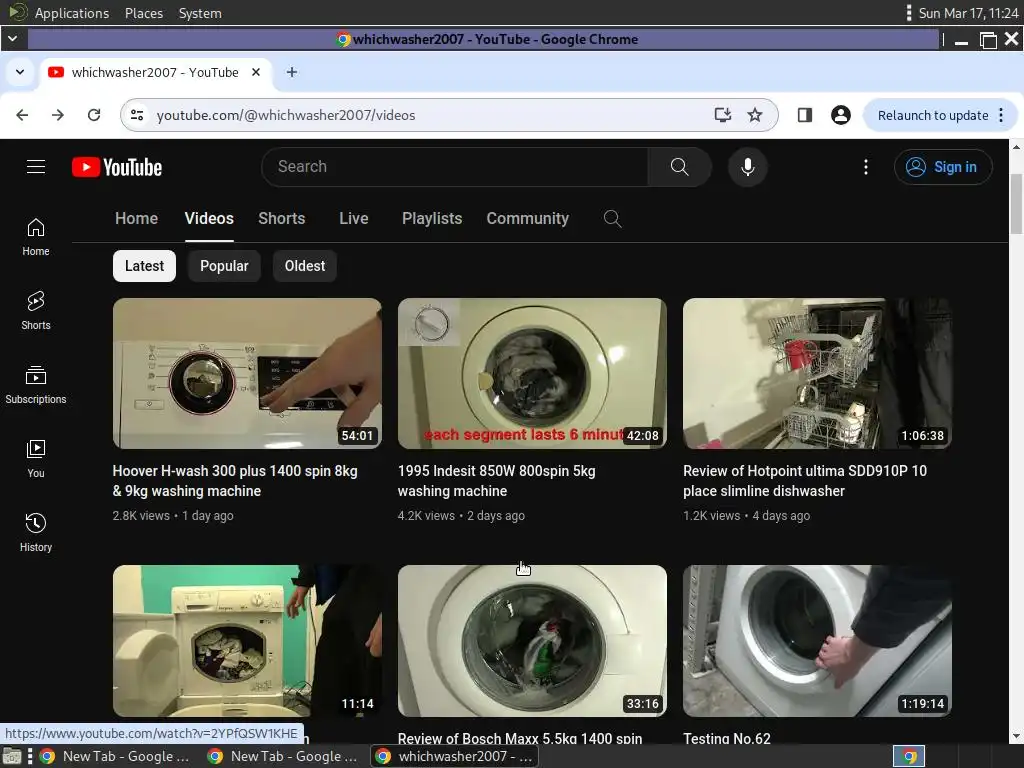1024x768 pixels.
Task: View site information icon in address bar
Action: point(137,115)
